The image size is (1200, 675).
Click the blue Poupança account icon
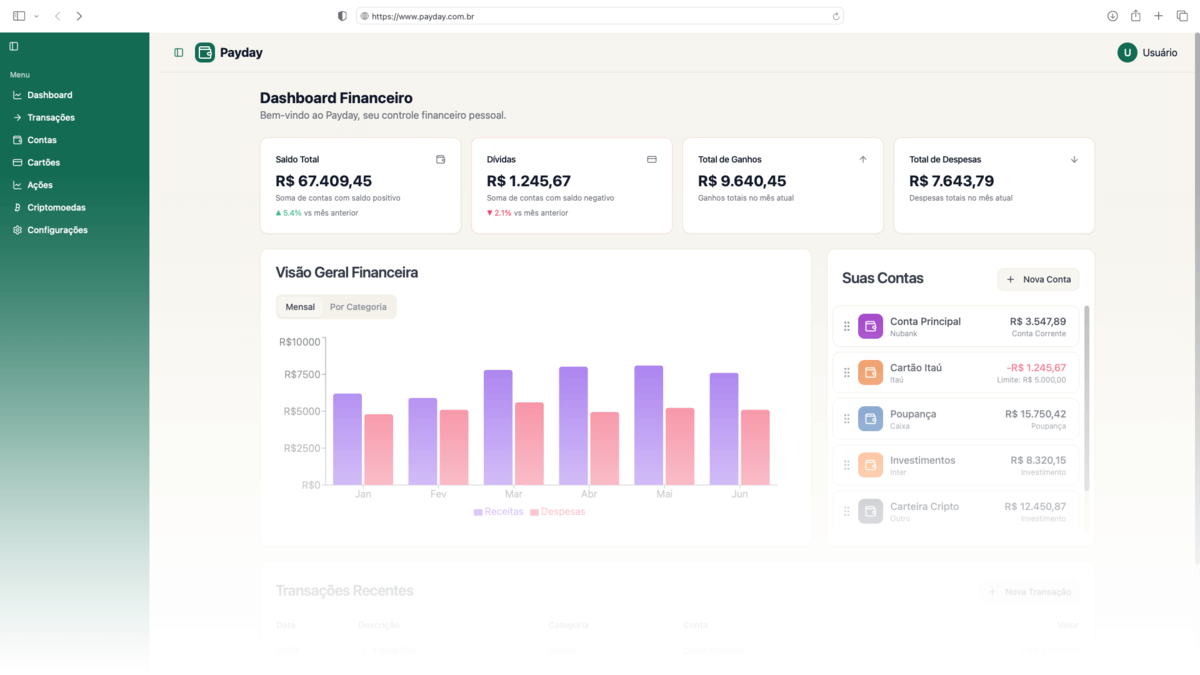870,419
